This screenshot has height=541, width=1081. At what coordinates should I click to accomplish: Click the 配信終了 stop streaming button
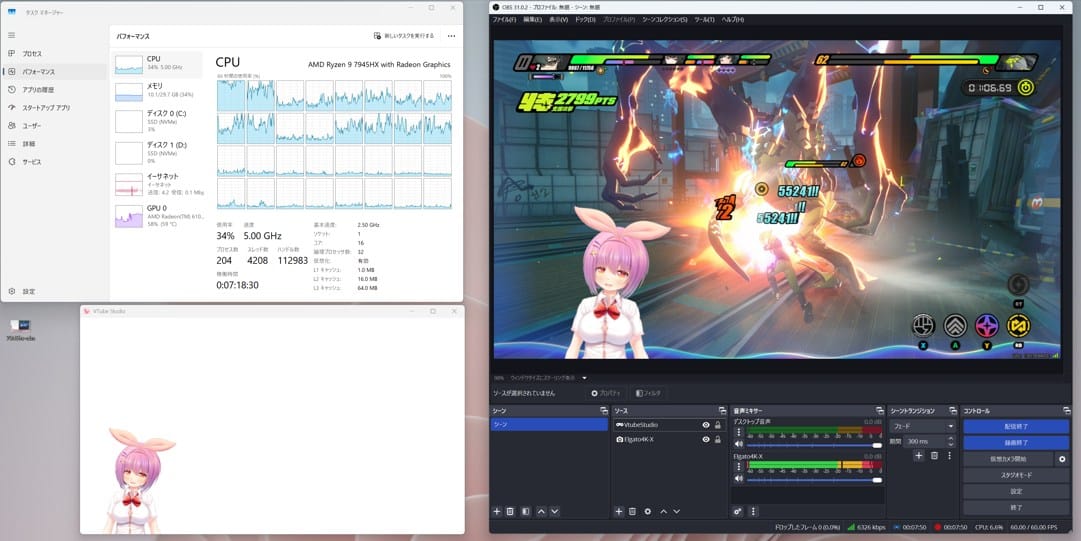[1016, 426]
